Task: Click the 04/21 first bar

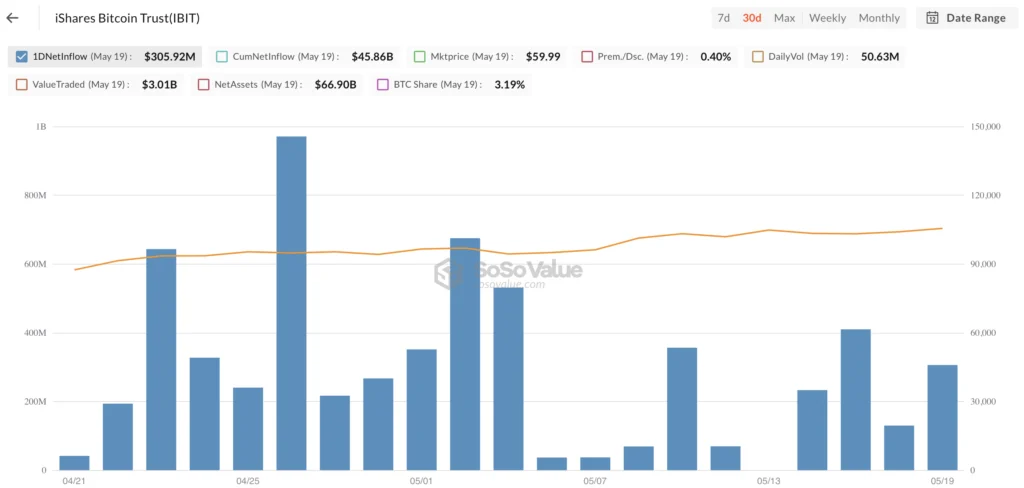Action: pyautogui.click(x=74, y=463)
